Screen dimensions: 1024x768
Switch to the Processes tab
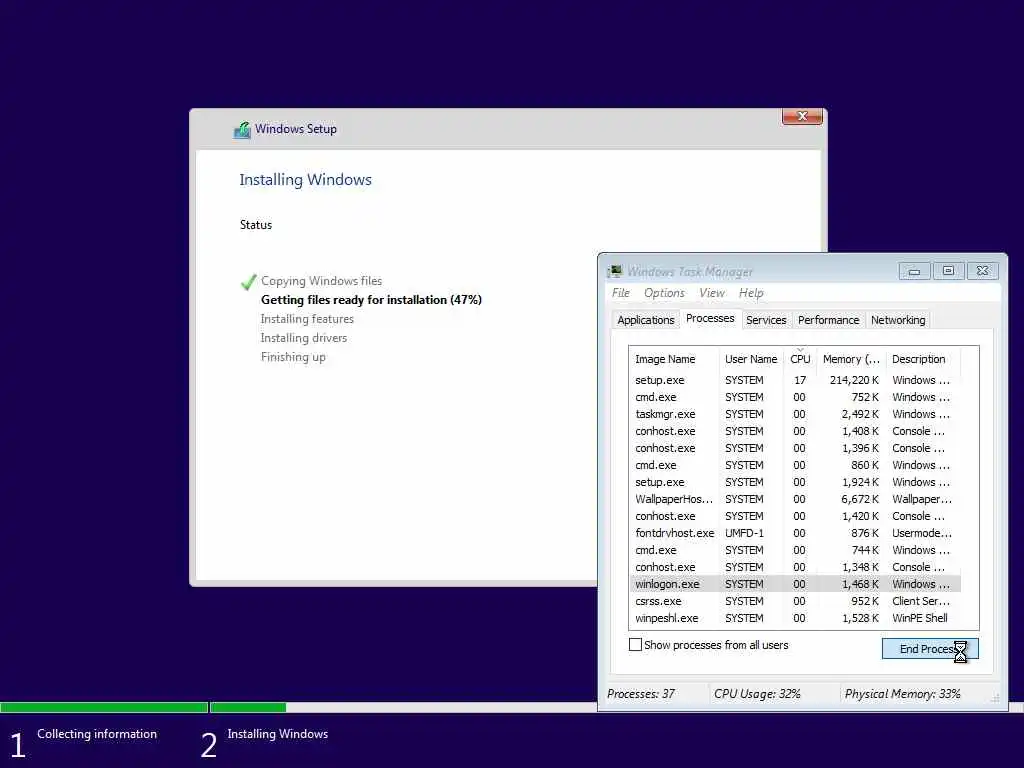click(x=710, y=318)
